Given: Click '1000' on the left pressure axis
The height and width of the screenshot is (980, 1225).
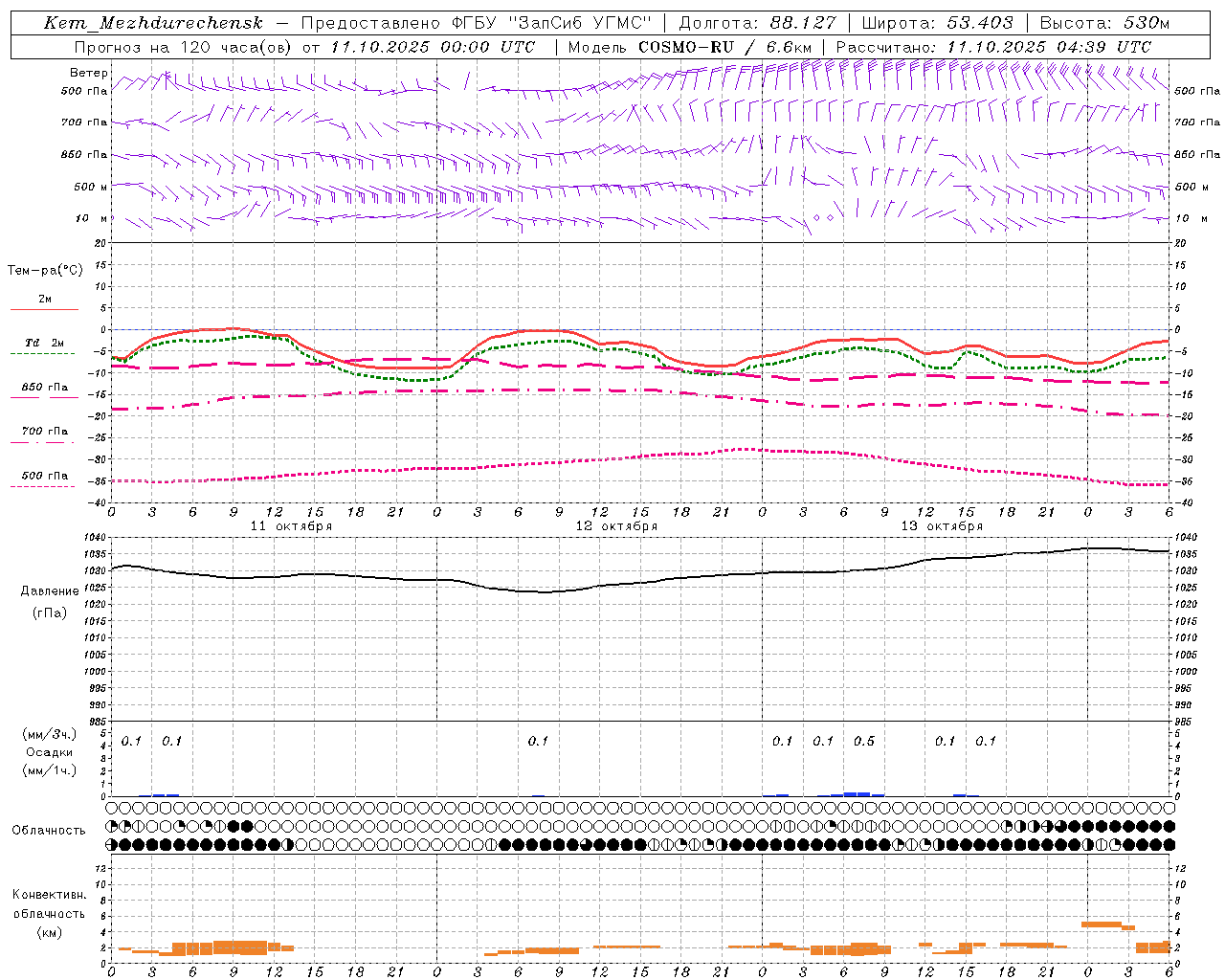Looking at the screenshot, I should point(95,672).
